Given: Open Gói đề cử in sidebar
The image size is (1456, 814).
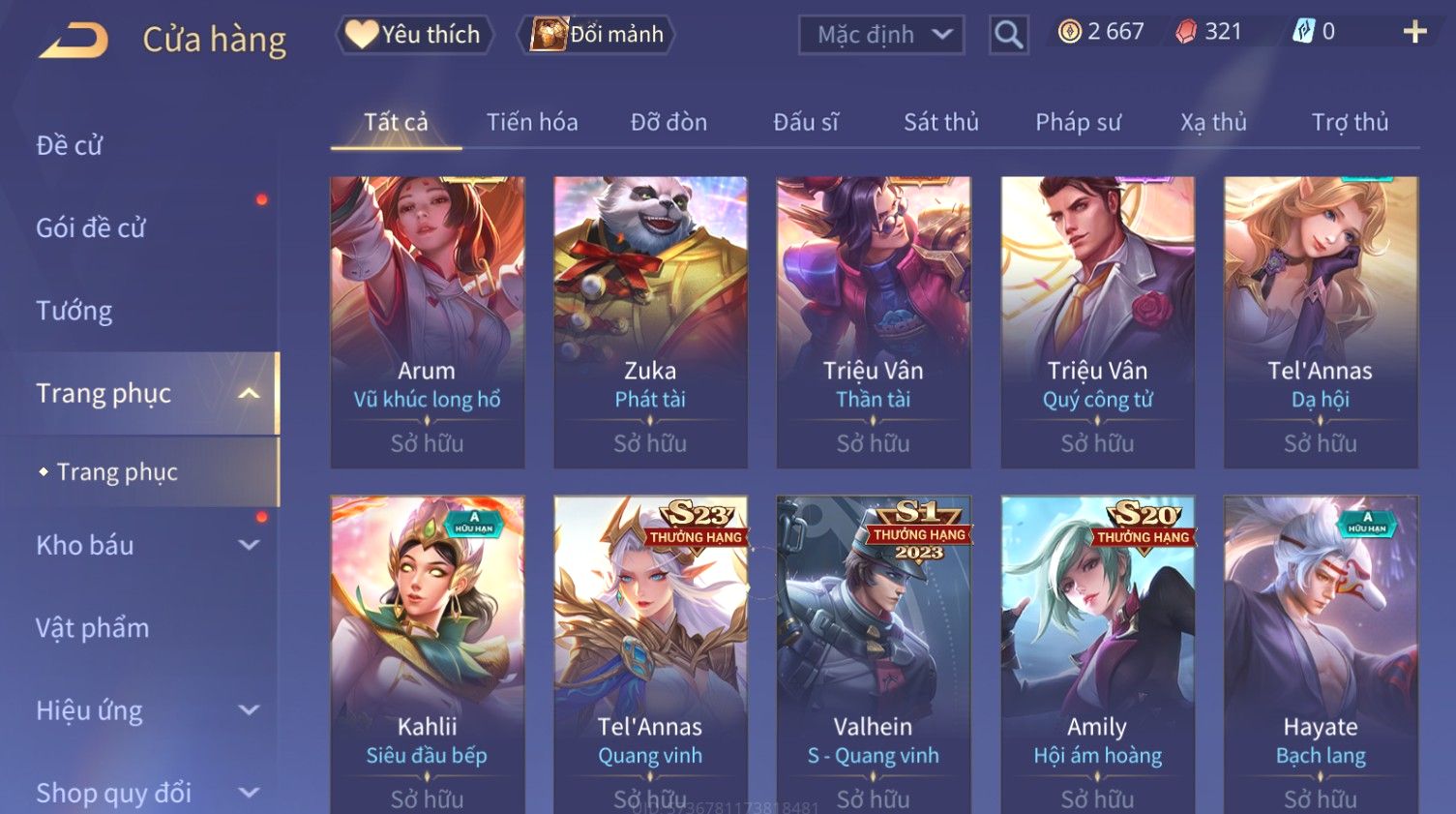Looking at the screenshot, I should coord(91,227).
